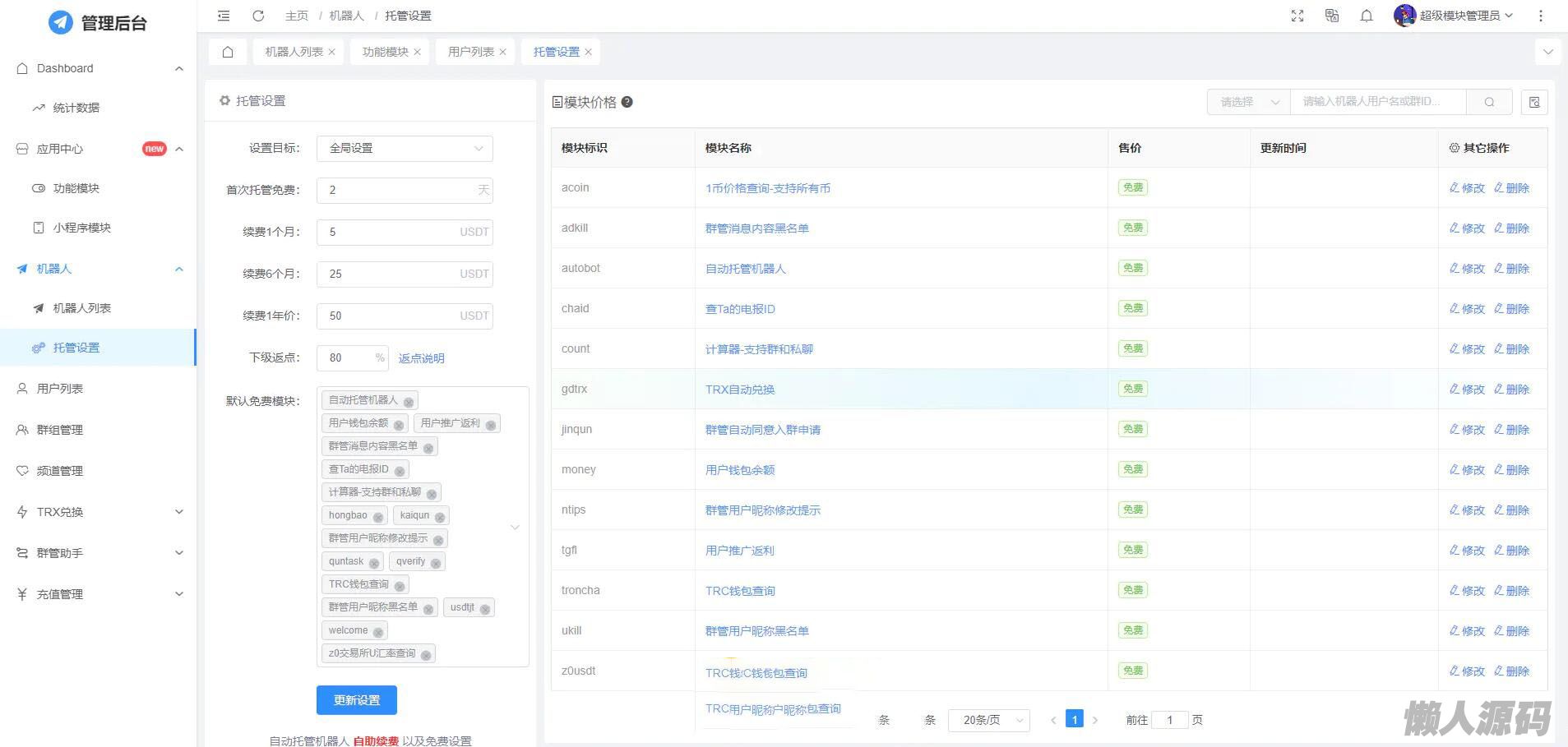Open 群组管理 in the sidebar
Screen dimensions: 1568x747
click(x=60, y=430)
